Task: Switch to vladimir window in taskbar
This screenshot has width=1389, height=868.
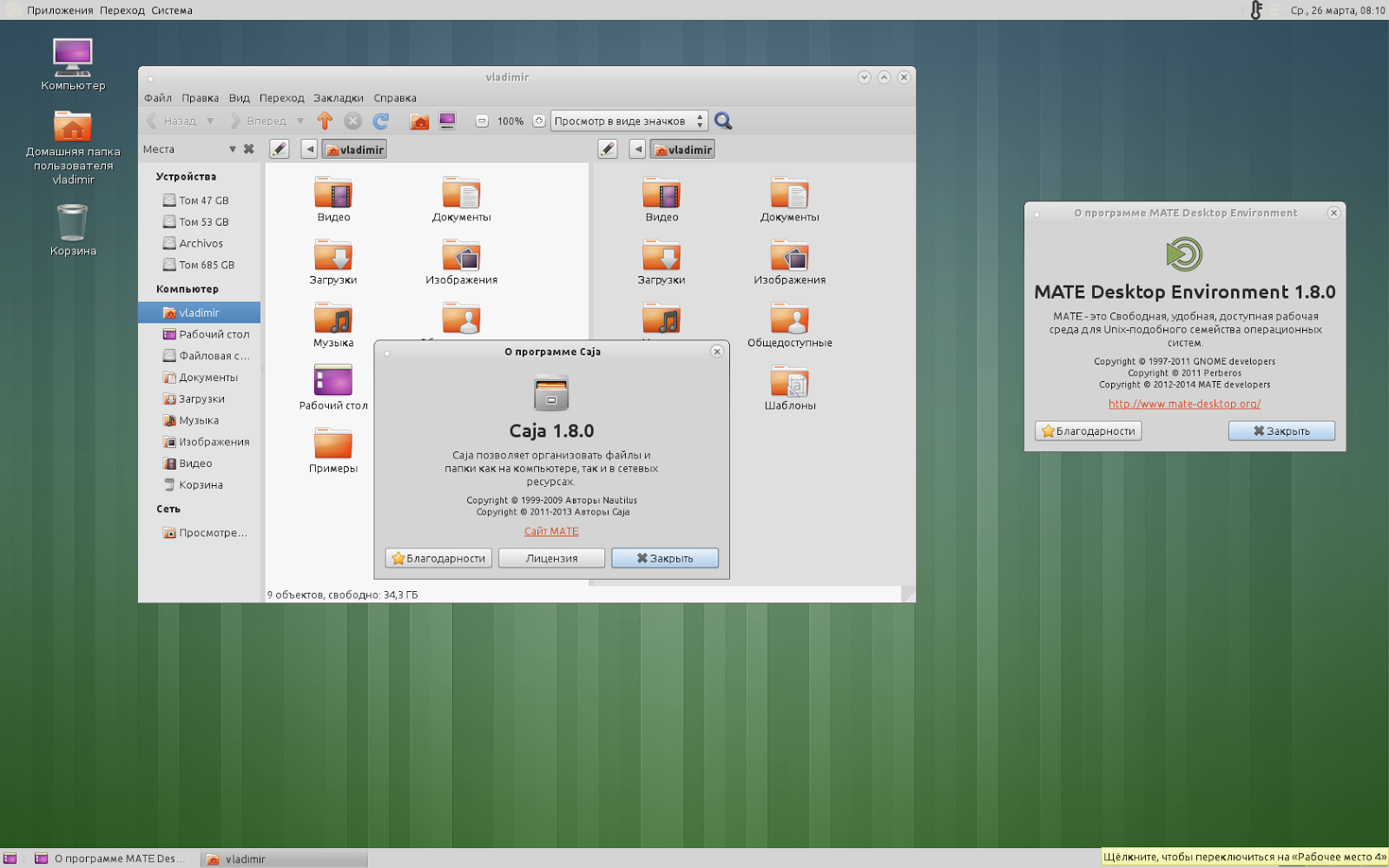Action: click(x=283, y=858)
